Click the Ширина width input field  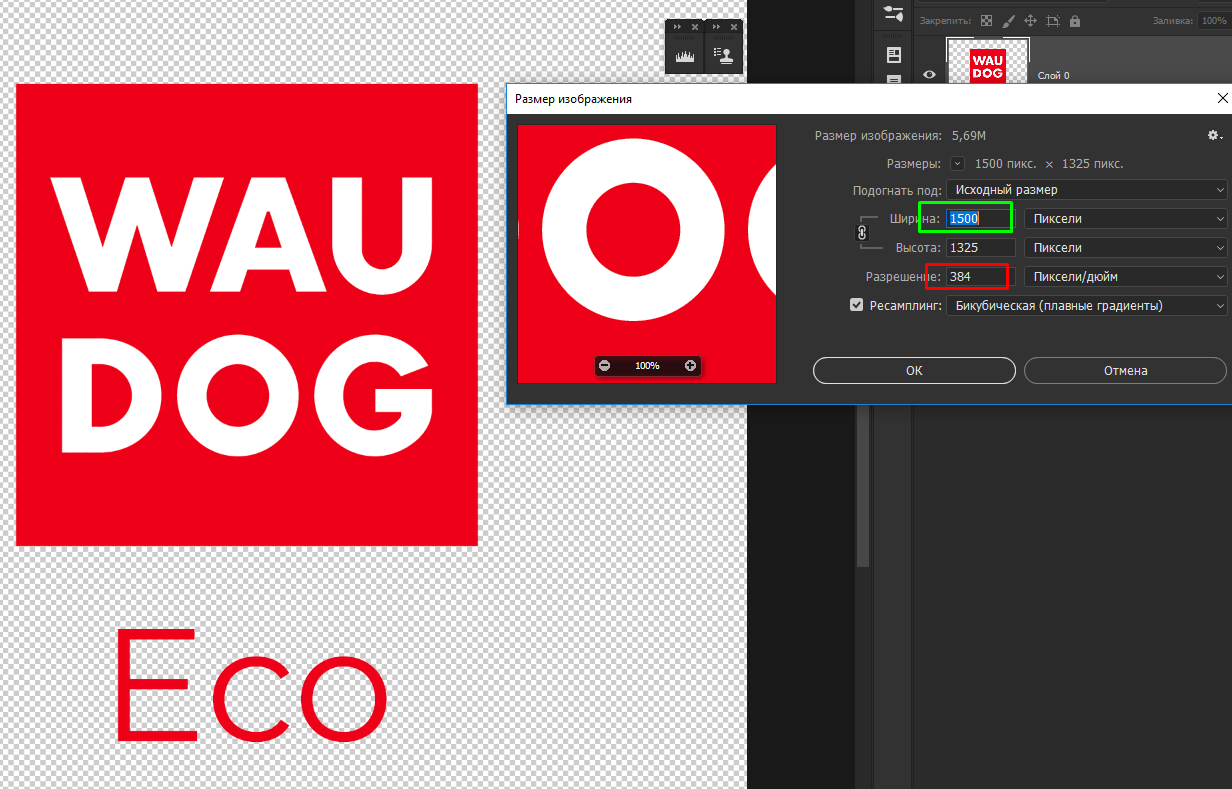tap(980, 218)
